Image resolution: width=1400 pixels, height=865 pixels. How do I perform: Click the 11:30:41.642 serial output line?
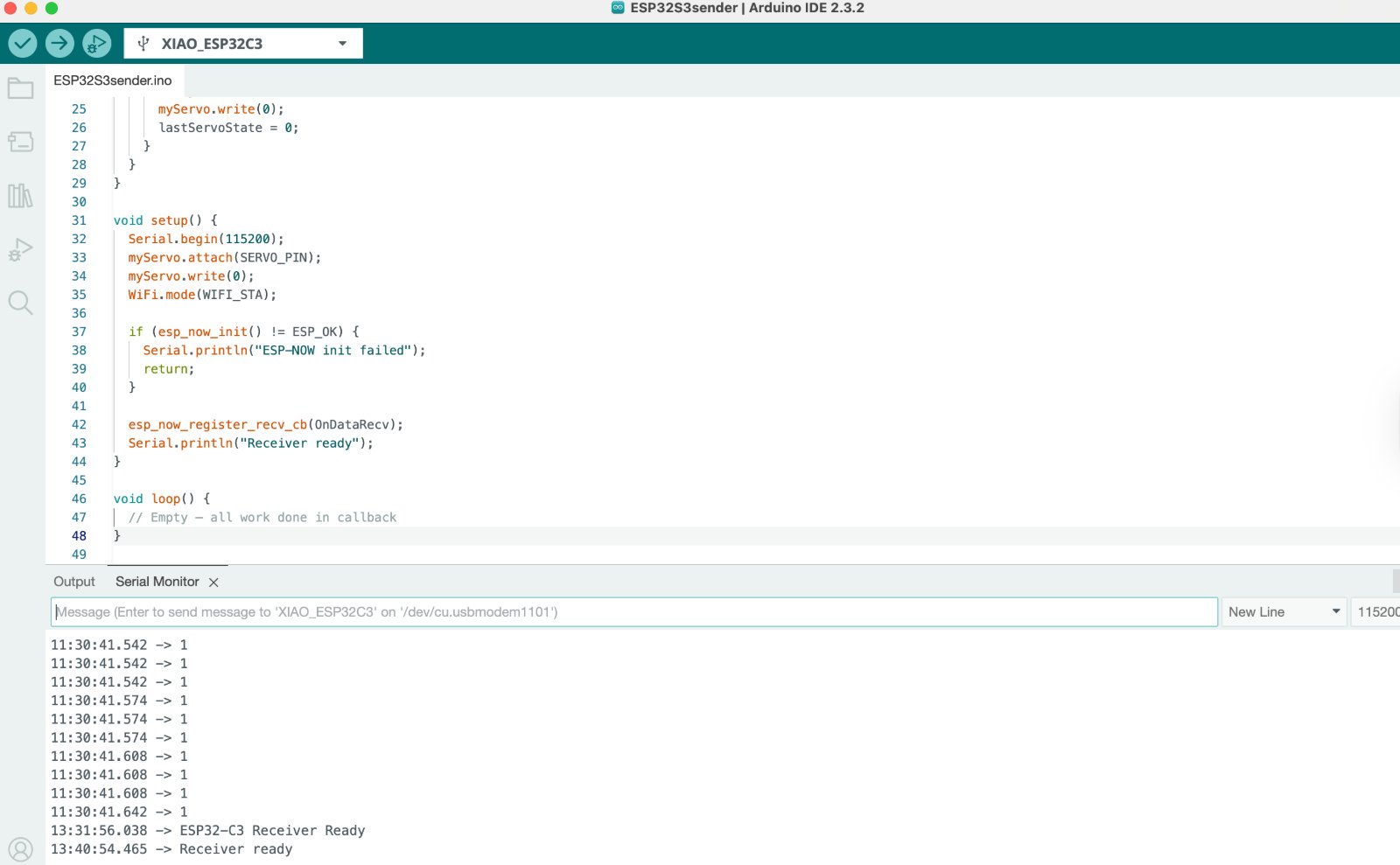pyautogui.click(x=119, y=813)
